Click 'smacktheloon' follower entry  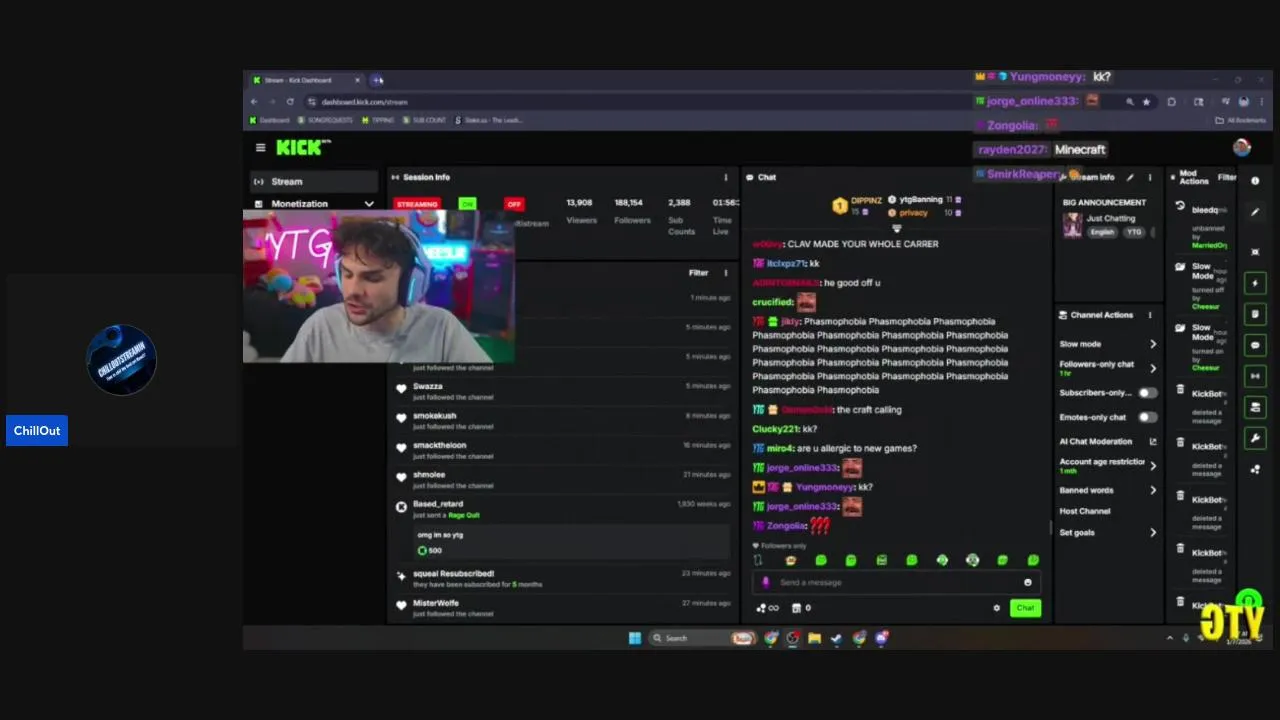[563, 450]
